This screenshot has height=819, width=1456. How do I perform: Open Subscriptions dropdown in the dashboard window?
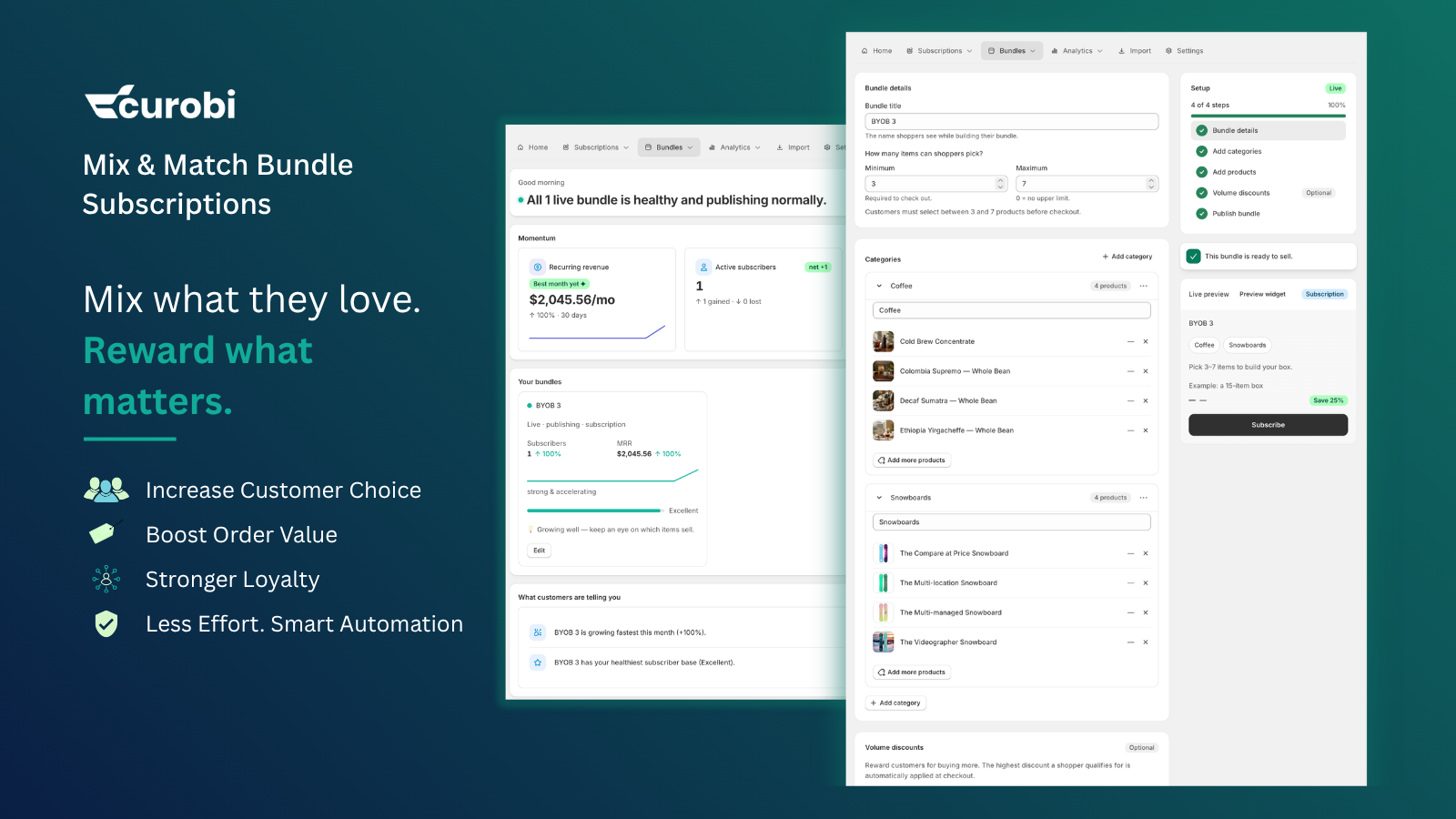(x=595, y=147)
